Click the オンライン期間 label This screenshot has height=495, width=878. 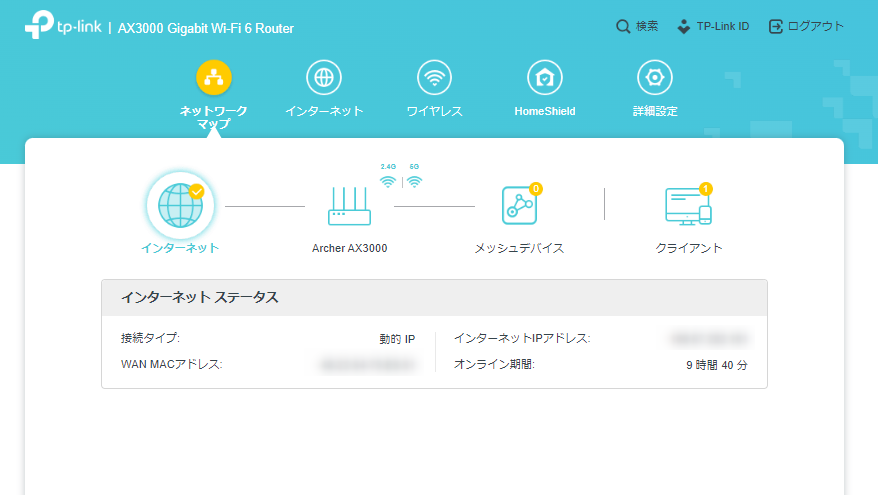click(x=494, y=365)
